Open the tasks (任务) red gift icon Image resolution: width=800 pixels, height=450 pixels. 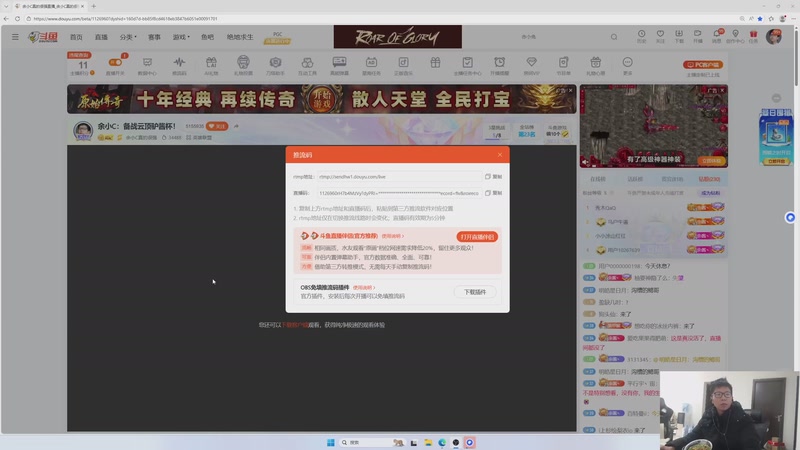(754, 36)
